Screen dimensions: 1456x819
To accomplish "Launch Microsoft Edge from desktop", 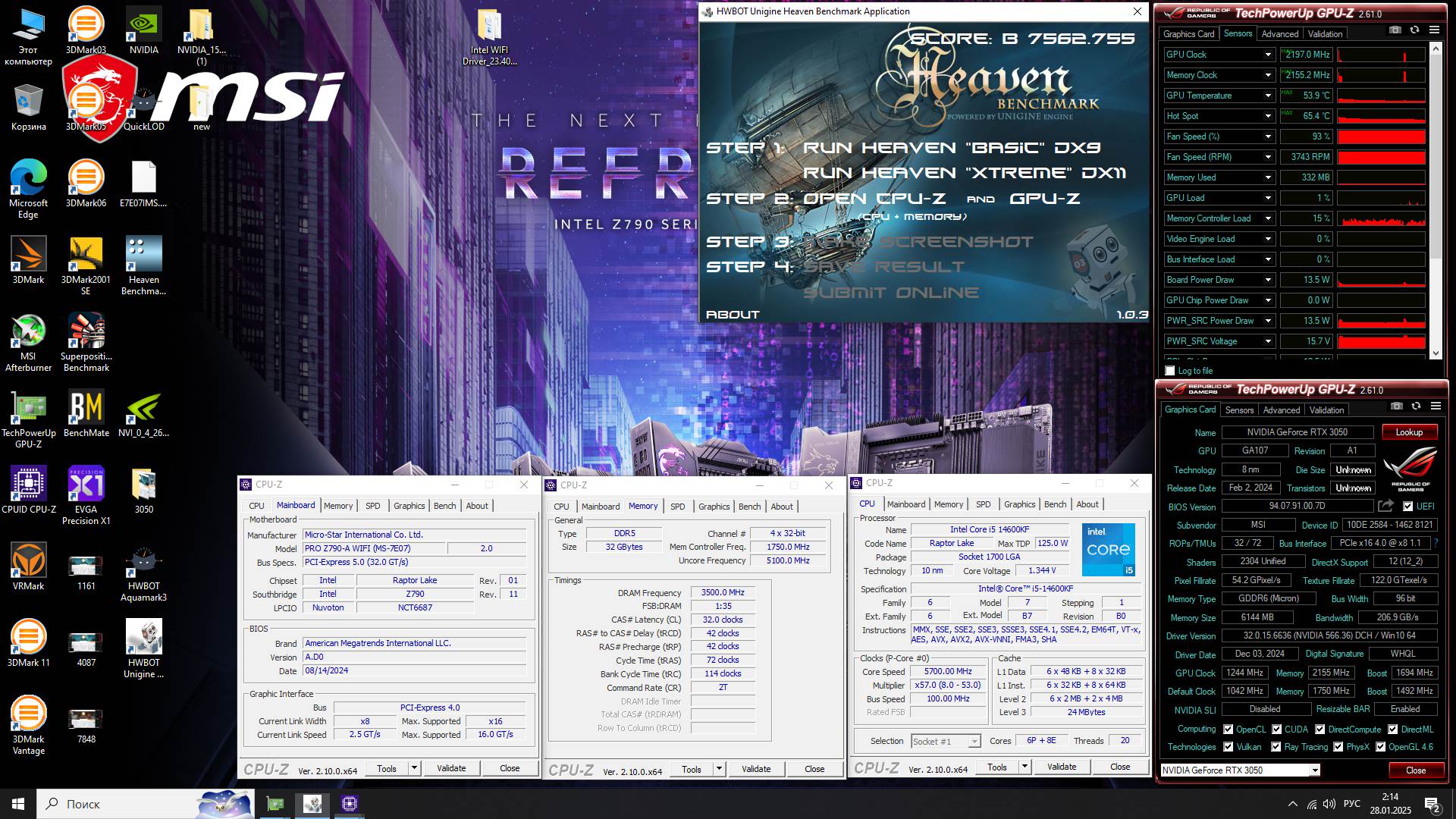I will tap(28, 189).
